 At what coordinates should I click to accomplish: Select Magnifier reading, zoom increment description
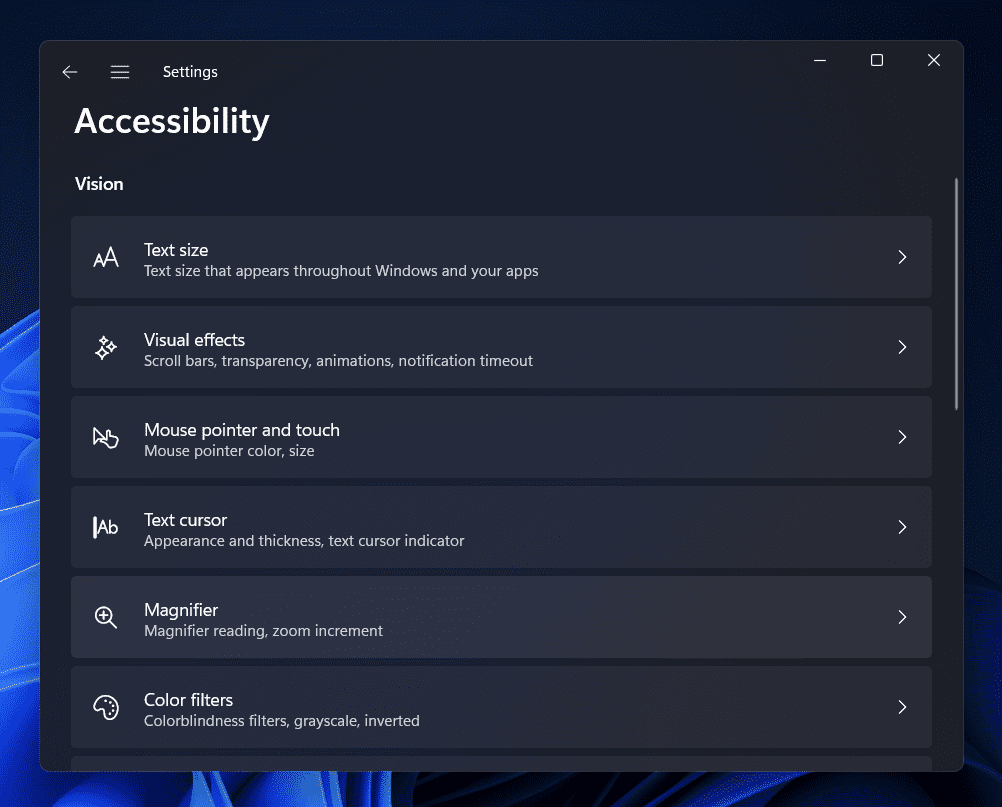[x=263, y=631]
